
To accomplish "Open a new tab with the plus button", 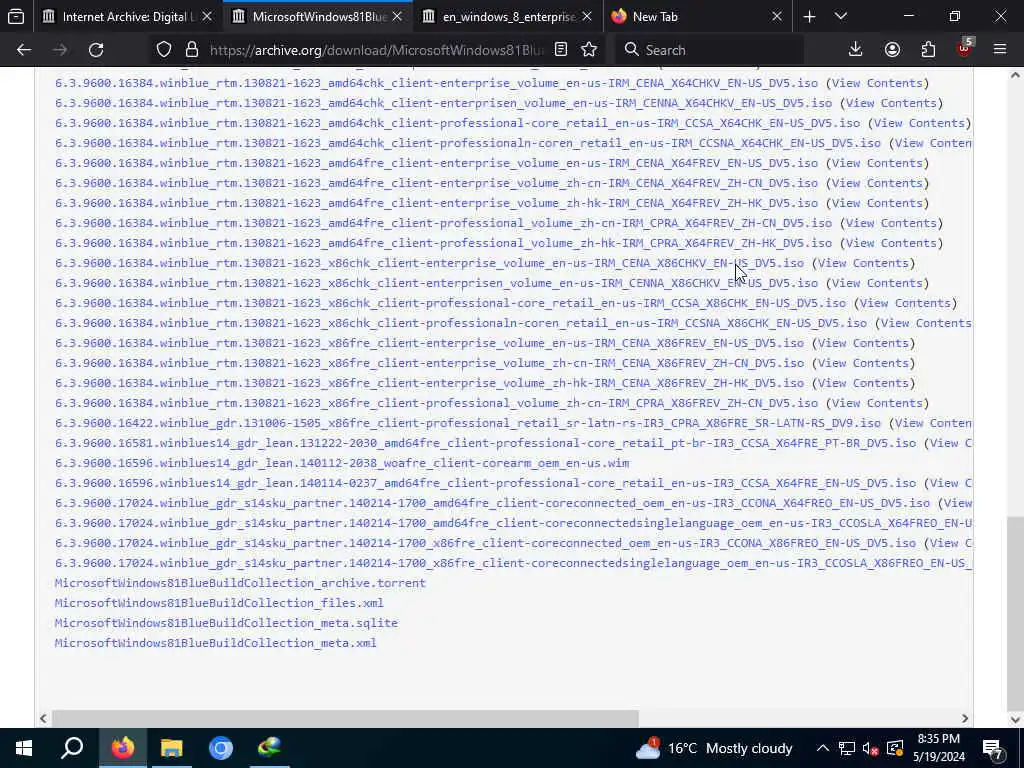I will pos(809,17).
